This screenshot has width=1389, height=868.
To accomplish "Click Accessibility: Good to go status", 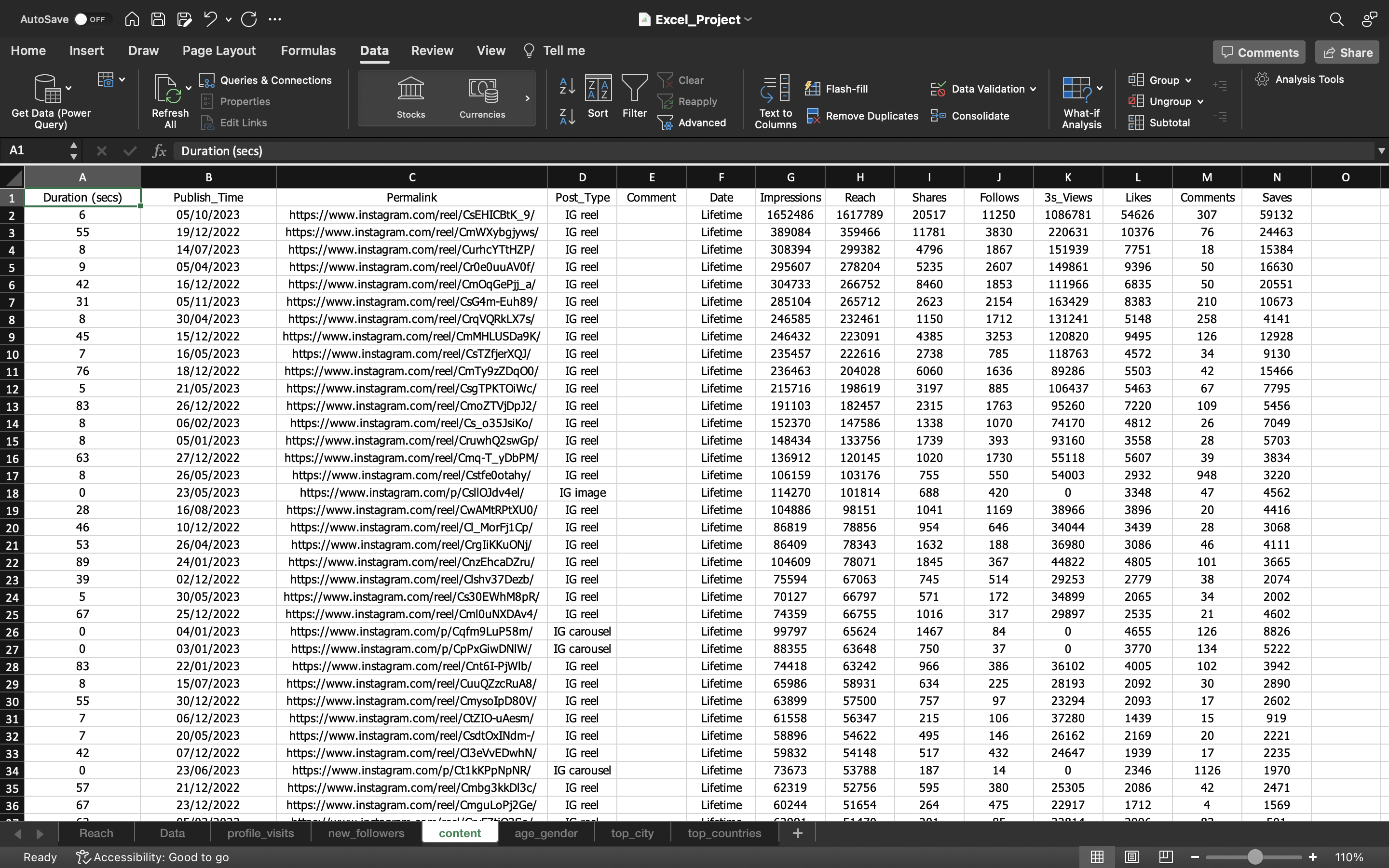I will [153, 857].
